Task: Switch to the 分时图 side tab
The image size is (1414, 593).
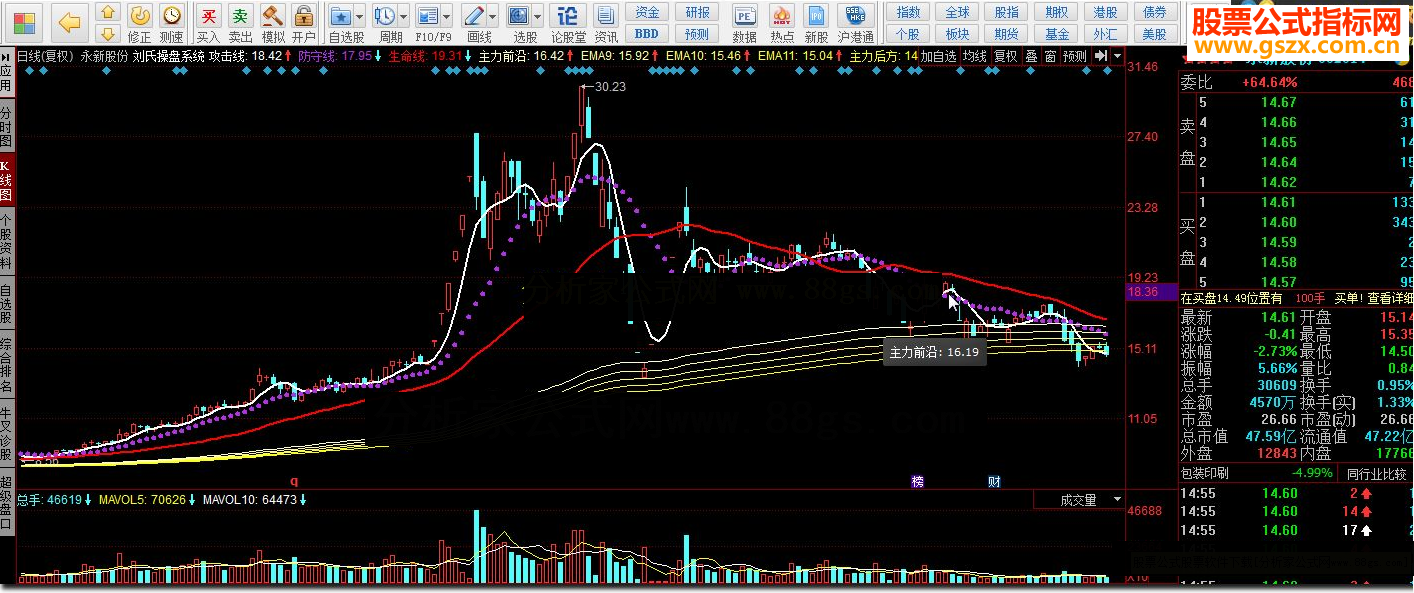Action: (x=6, y=125)
